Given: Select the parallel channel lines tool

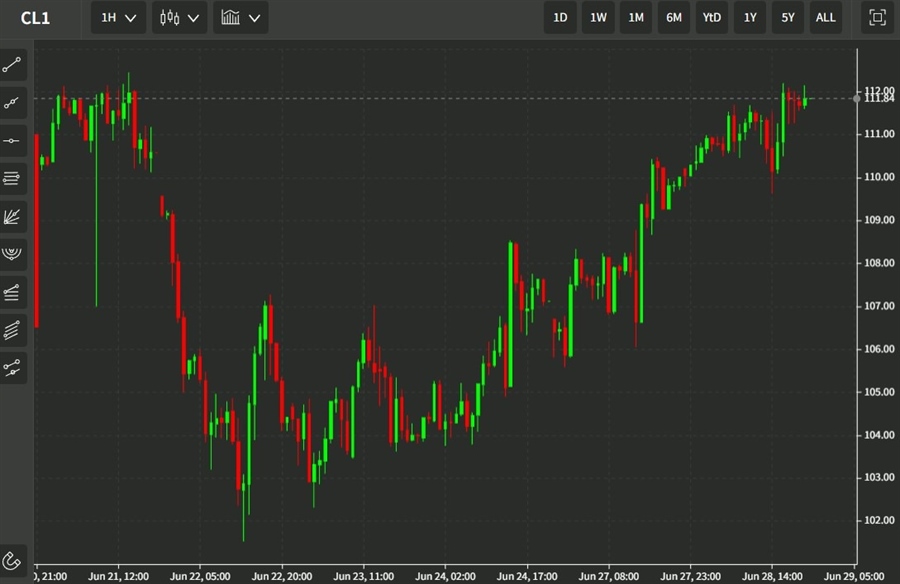Looking at the screenshot, I should coord(13,330).
